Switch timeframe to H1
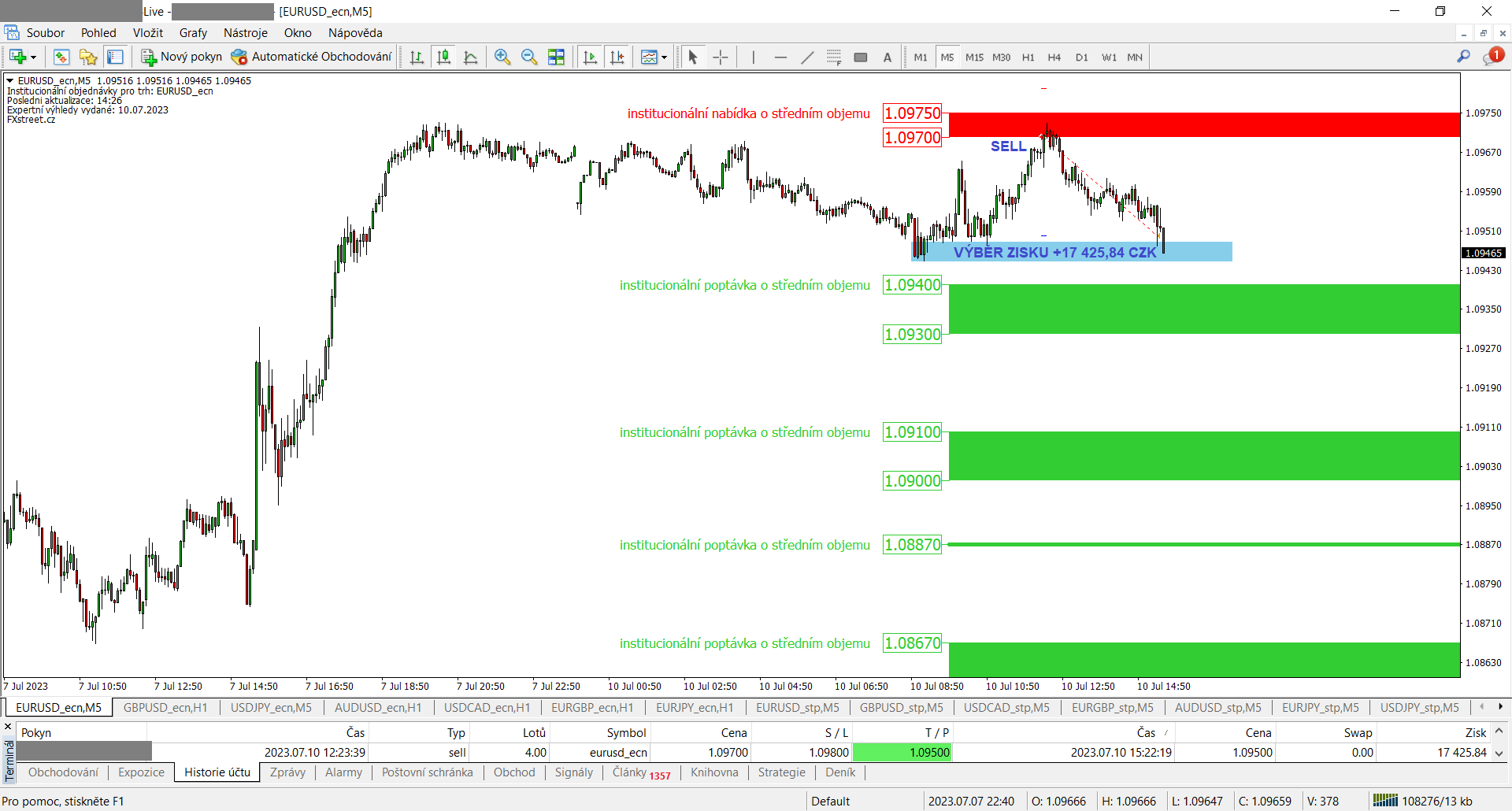This screenshot has height=811, width=1512. click(x=1028, y=57)
